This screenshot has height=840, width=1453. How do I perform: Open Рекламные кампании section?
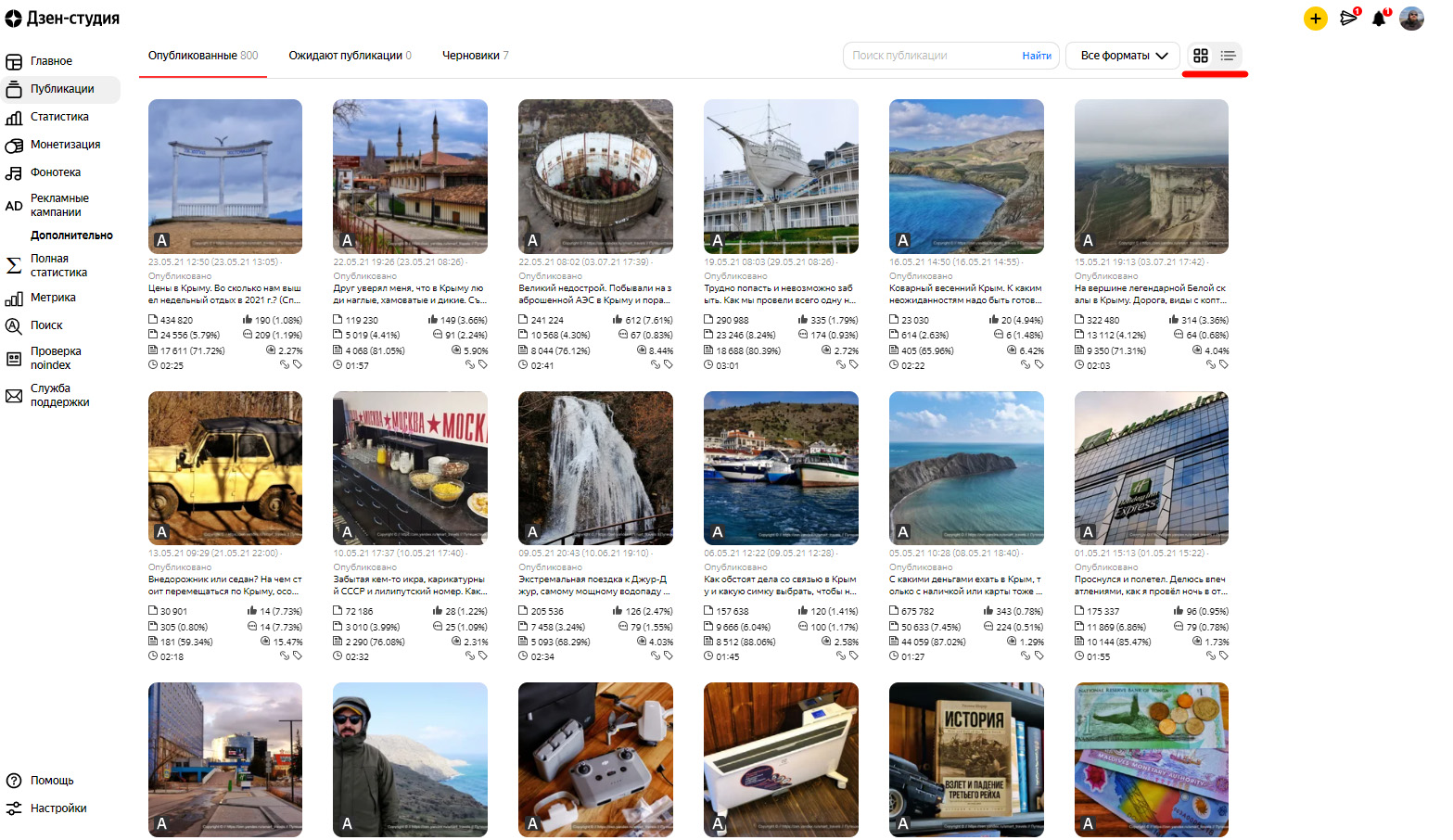coord(59,205)
